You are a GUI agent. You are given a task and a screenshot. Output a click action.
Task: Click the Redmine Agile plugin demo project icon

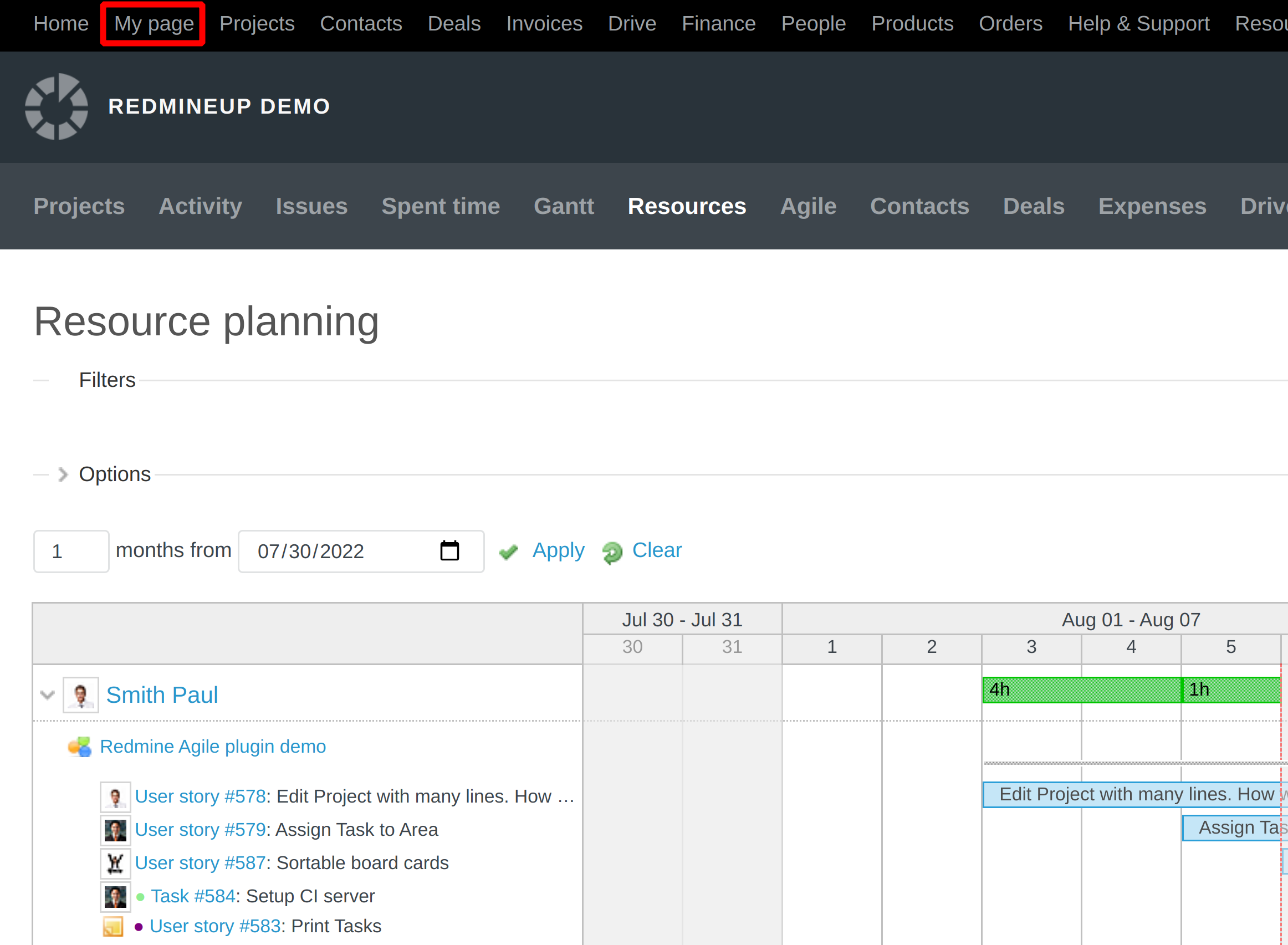(x=79, y=746)
